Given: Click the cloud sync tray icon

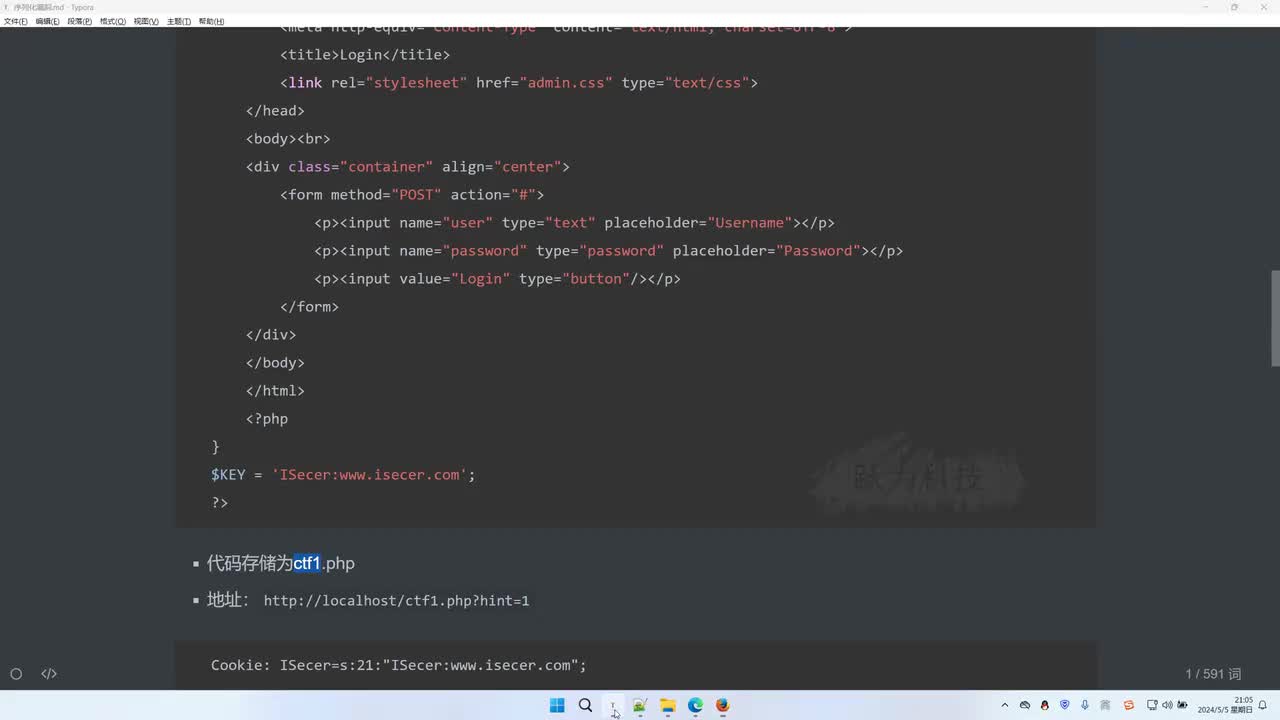Looking at the screenshot, I should click(x=1025, y=705).
